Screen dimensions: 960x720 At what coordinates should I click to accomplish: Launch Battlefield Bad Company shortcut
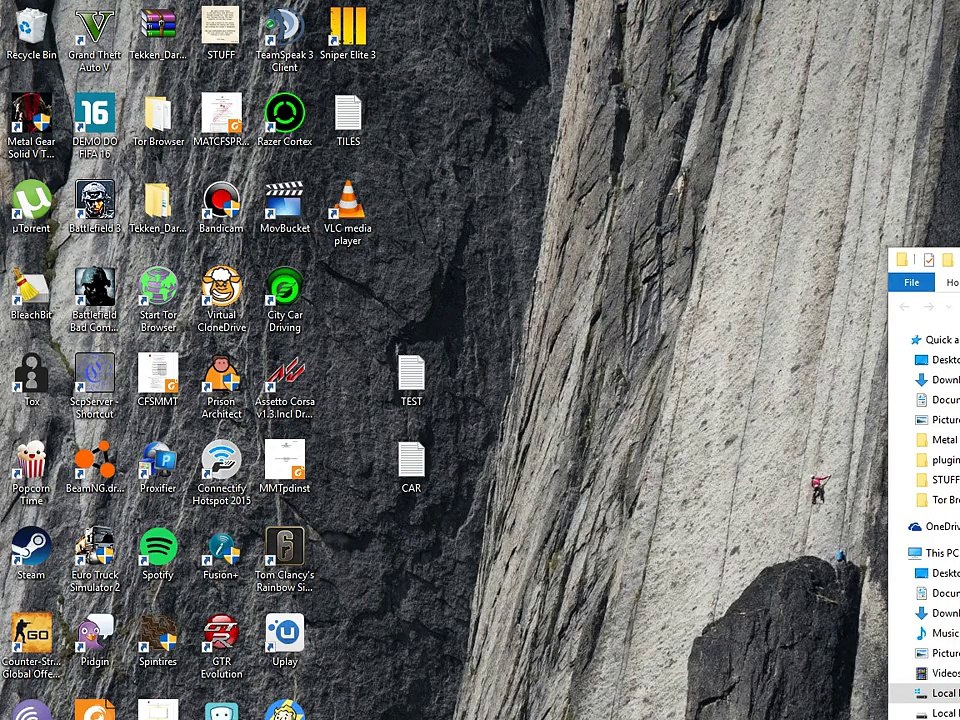point(94,299)
